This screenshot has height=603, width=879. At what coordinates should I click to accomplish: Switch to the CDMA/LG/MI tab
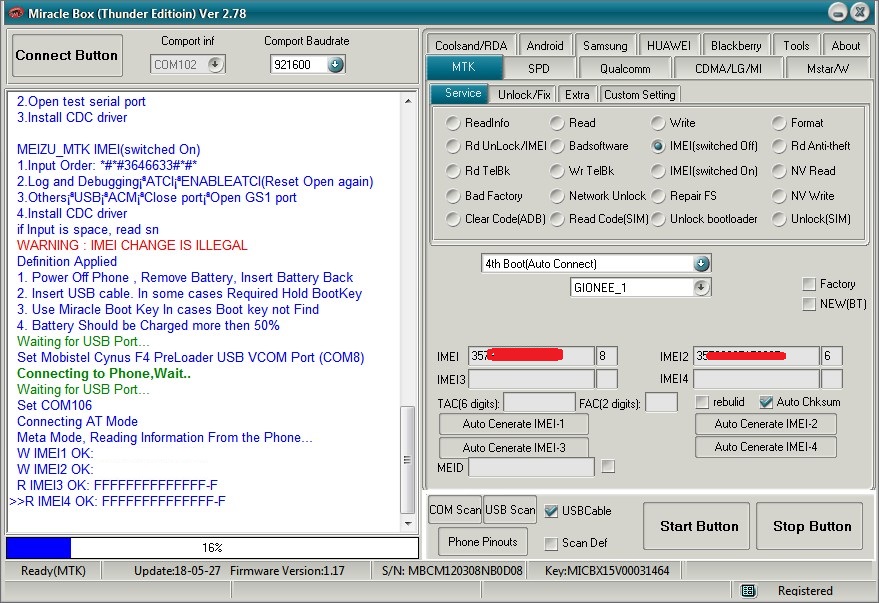pyautogui.click(x=728, y=68)
